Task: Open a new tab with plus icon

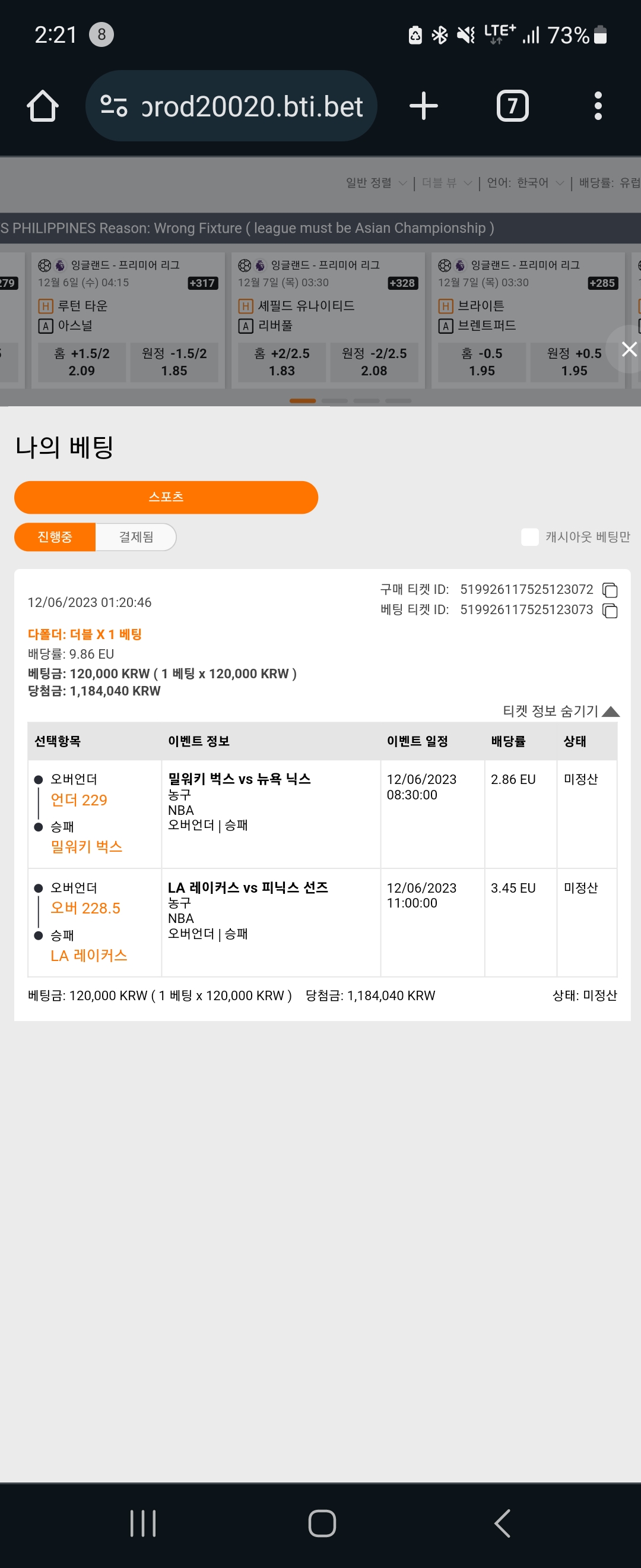Action: 423,106
